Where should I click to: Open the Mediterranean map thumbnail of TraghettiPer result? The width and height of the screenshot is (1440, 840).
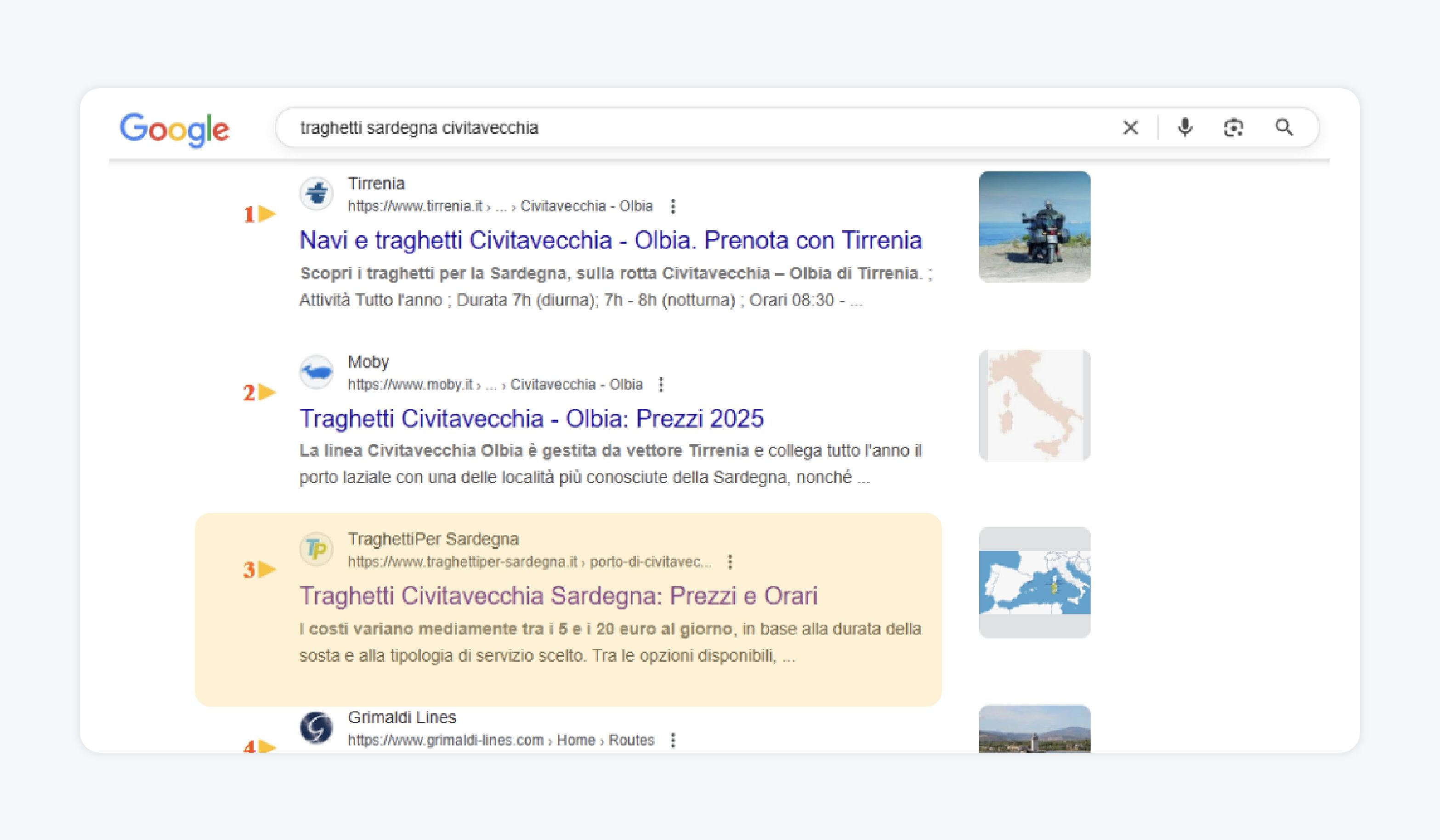[x=1034, y=582]
